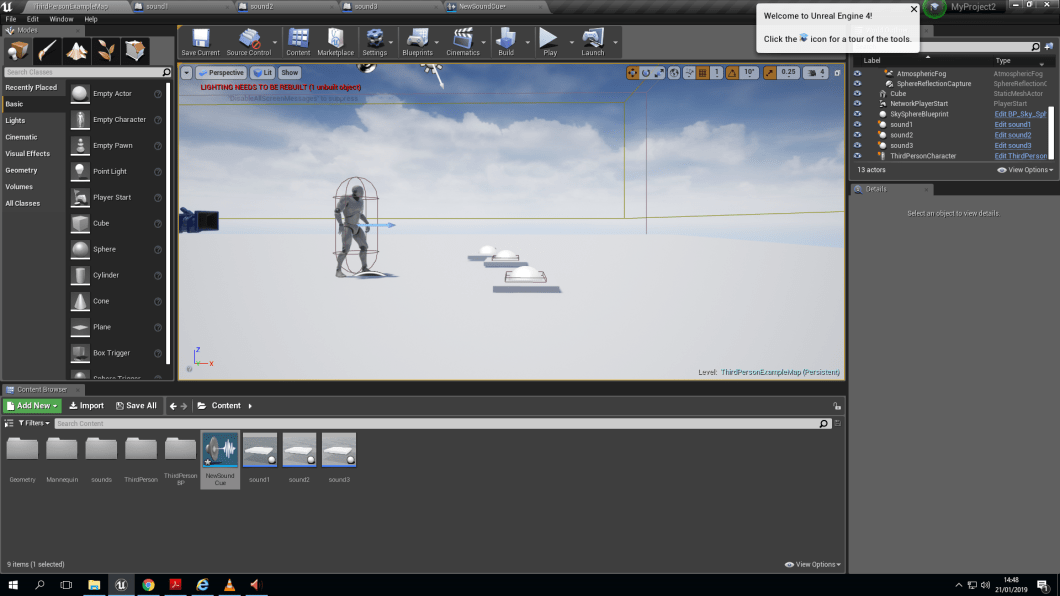Viewport: 1060px width, 596px height.
Task: Select rotate gizmo icon in viewport
Action: (646, 72)
